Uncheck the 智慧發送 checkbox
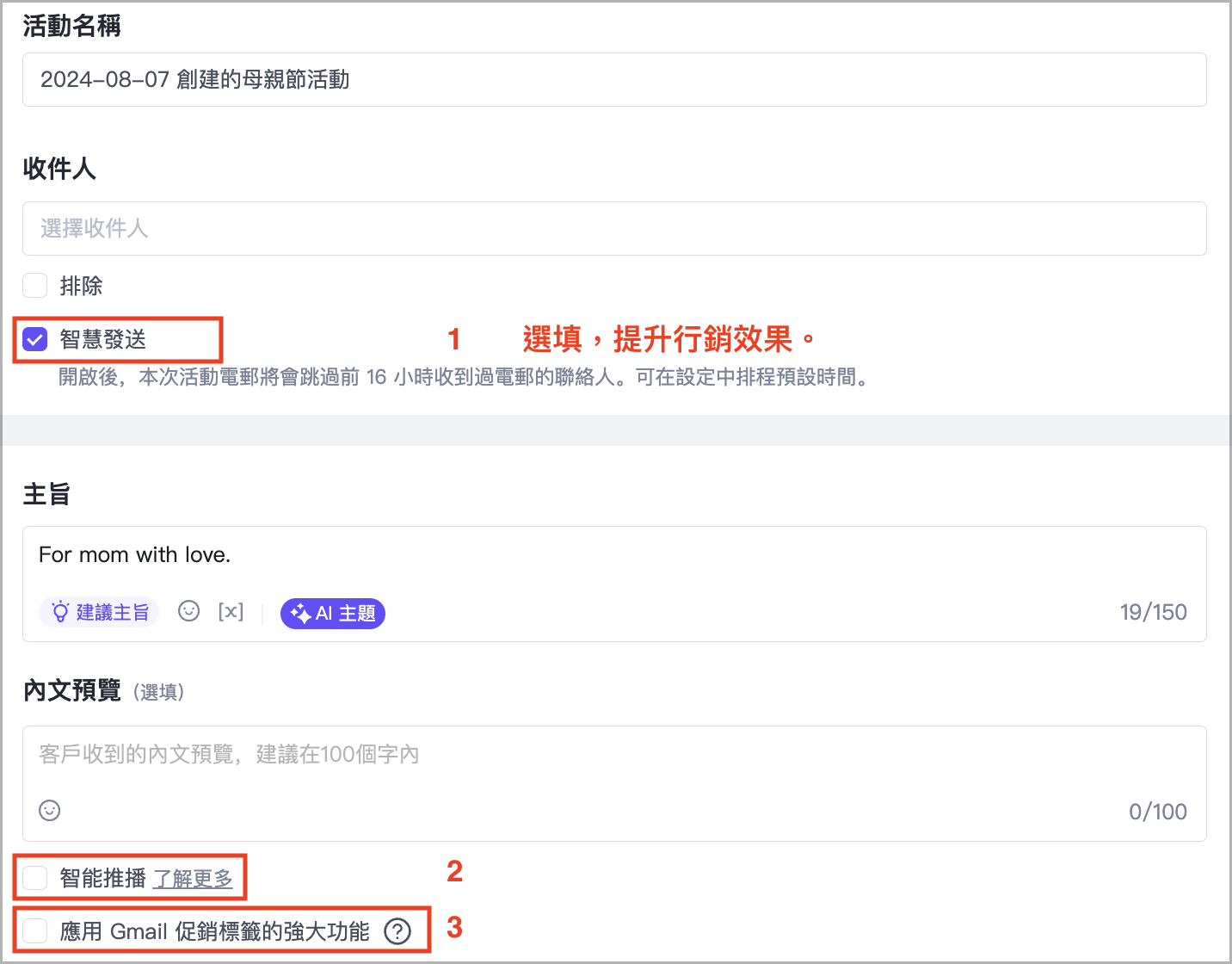The width and height of the screenshot is (1232, 964). coord(35,340)
